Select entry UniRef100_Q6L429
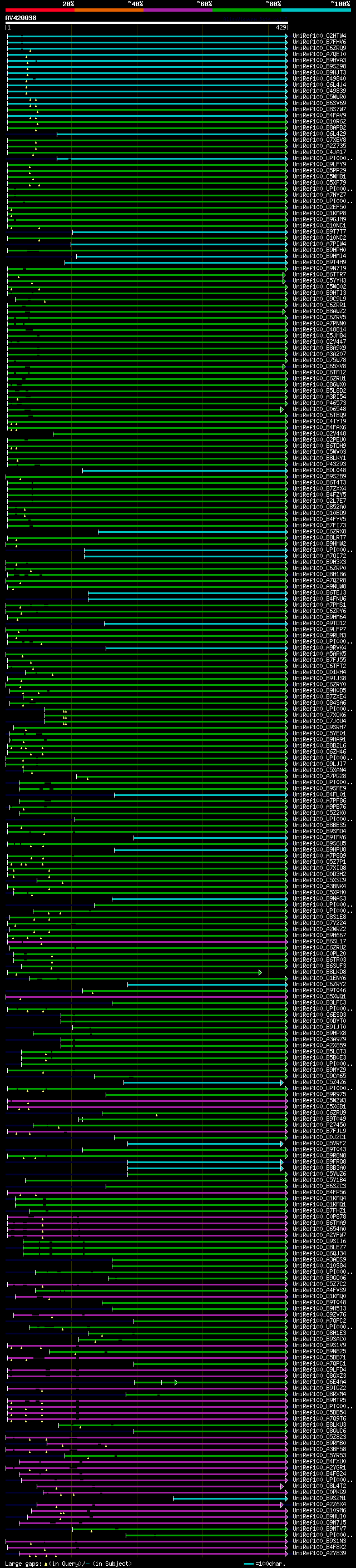356x1568 pixels. pyautogui.click(x=319, y=134)
